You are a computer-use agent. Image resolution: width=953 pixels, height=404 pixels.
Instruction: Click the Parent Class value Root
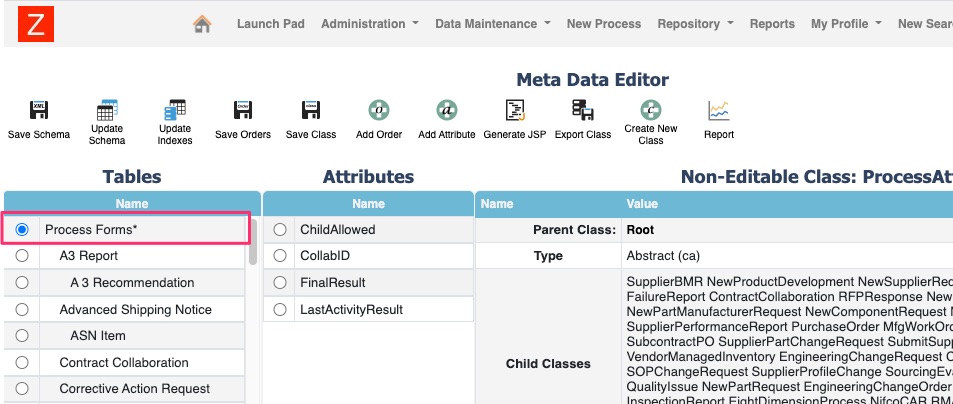[x=641, y=230]
